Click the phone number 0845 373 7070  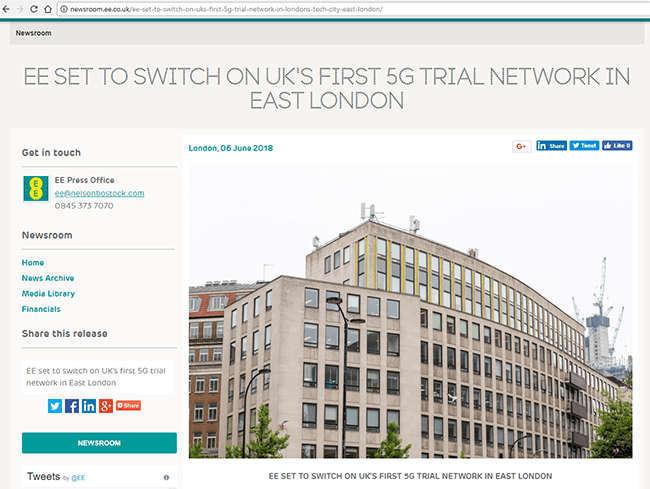(84, 206)
